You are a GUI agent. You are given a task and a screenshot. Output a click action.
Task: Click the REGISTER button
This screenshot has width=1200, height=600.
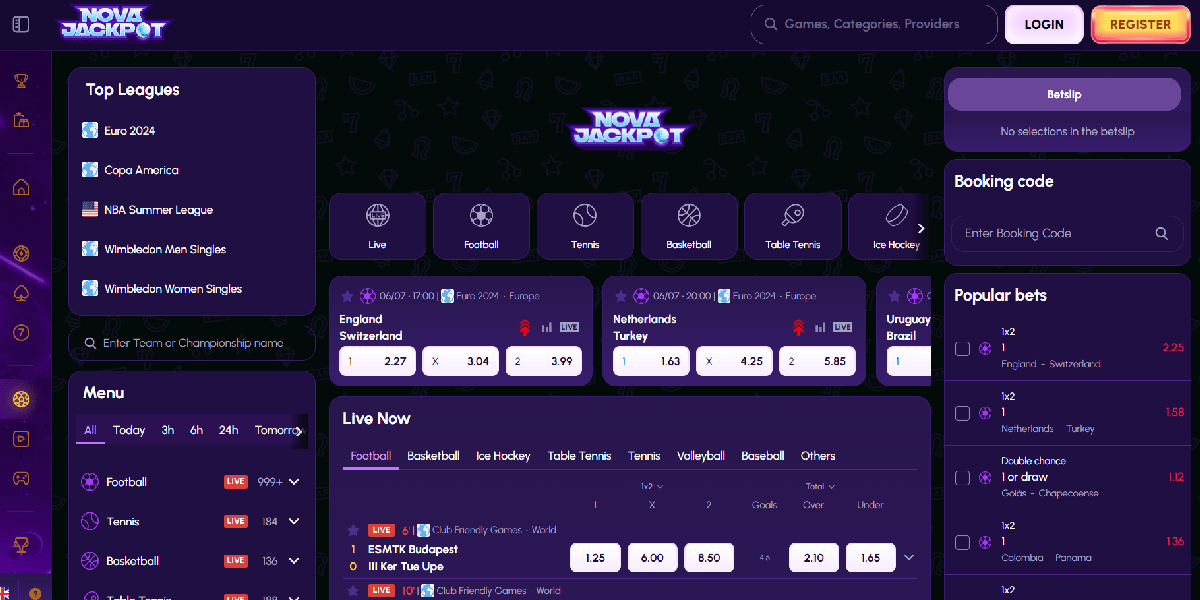[x=1140, y=25]
